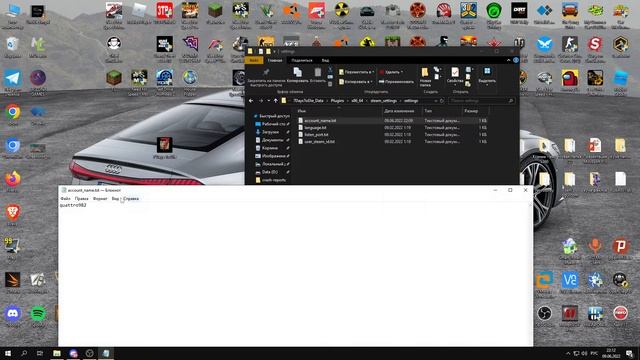Image resolution: width=640 pixels, height=360 pixels.
Task: Open Выделить dropdown in Explorer ribbon
Action: click(x=487, y=76)
